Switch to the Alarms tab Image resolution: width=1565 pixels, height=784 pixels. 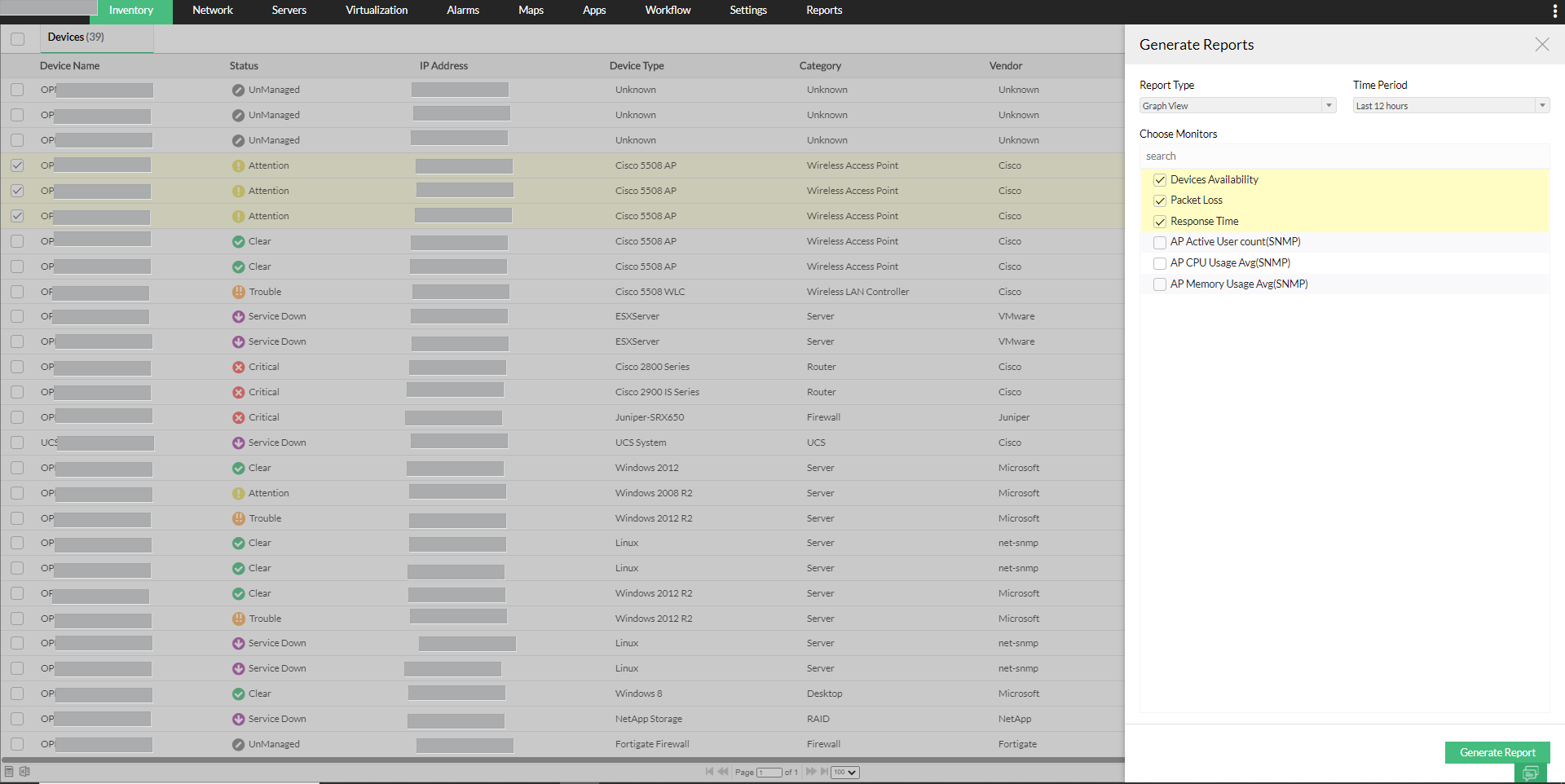coord(462,11)
